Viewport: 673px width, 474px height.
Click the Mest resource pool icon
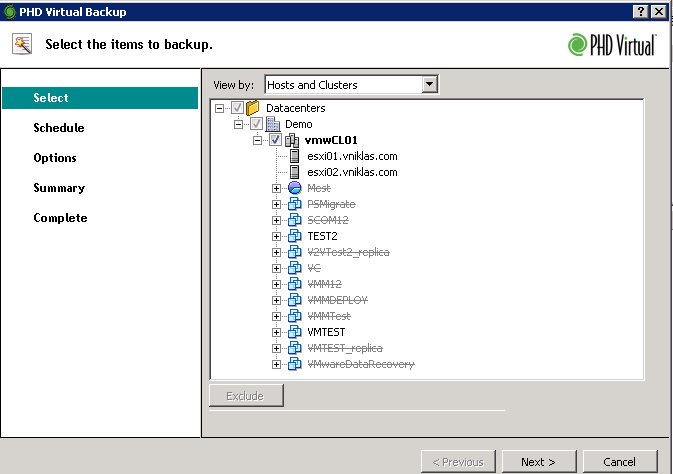click(x=294, y=188)
